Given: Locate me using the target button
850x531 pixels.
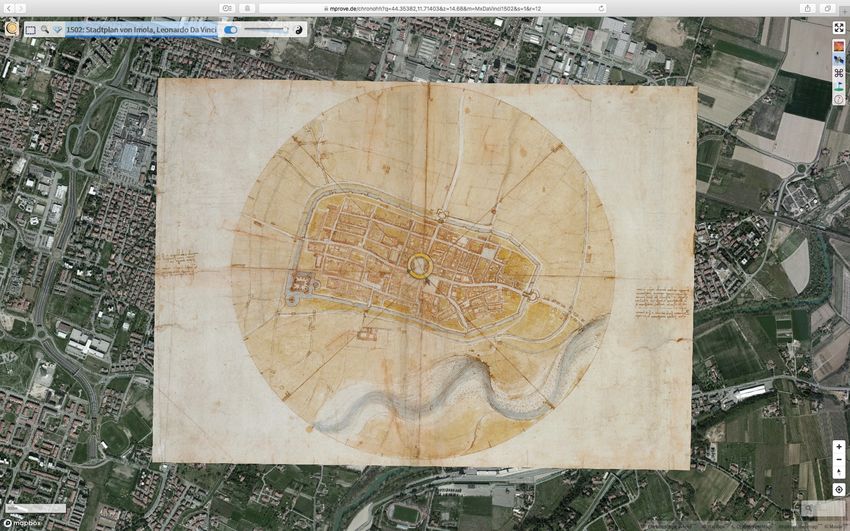Looking at the screenshot, I should coord(839,489).
